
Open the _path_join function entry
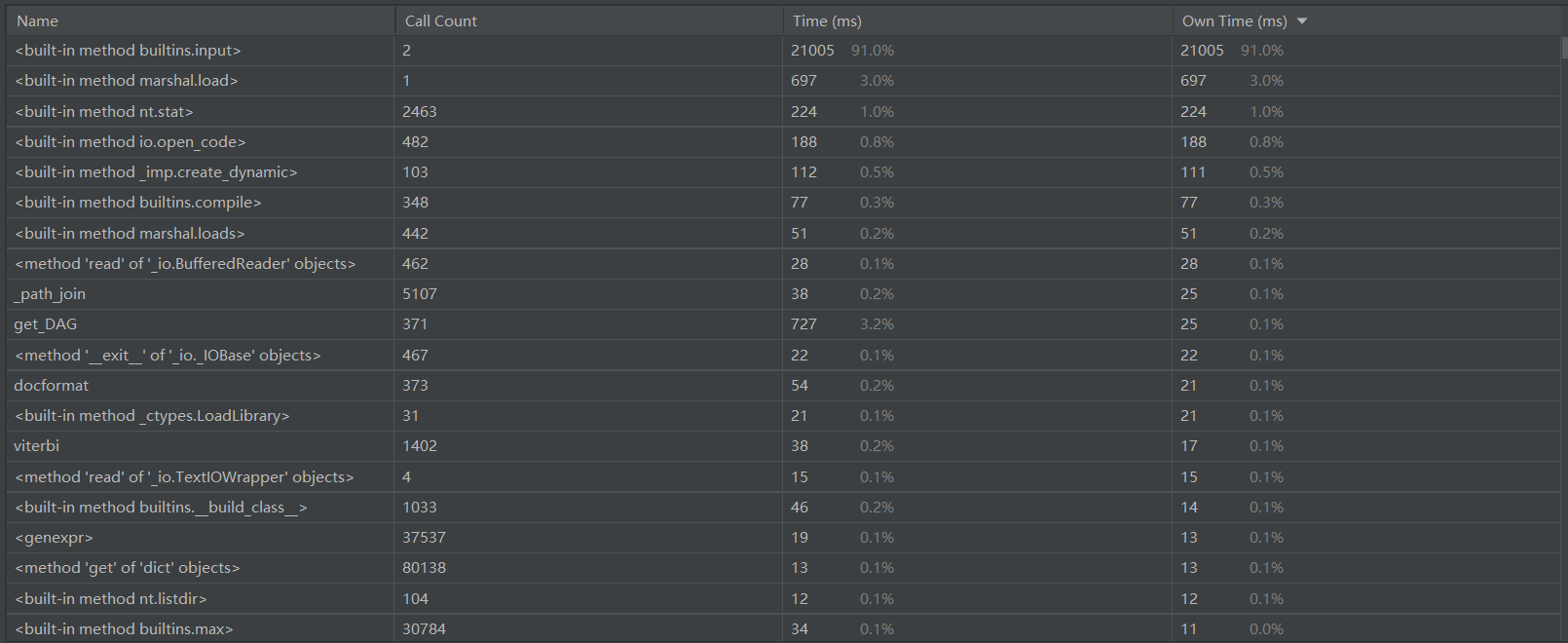click(783, 294)
